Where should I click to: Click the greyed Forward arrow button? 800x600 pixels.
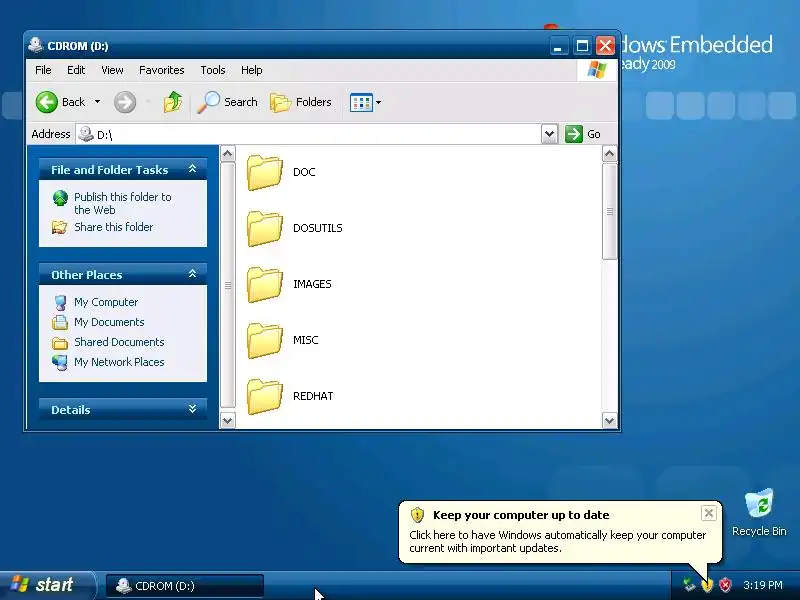click(x=125, y=102)
